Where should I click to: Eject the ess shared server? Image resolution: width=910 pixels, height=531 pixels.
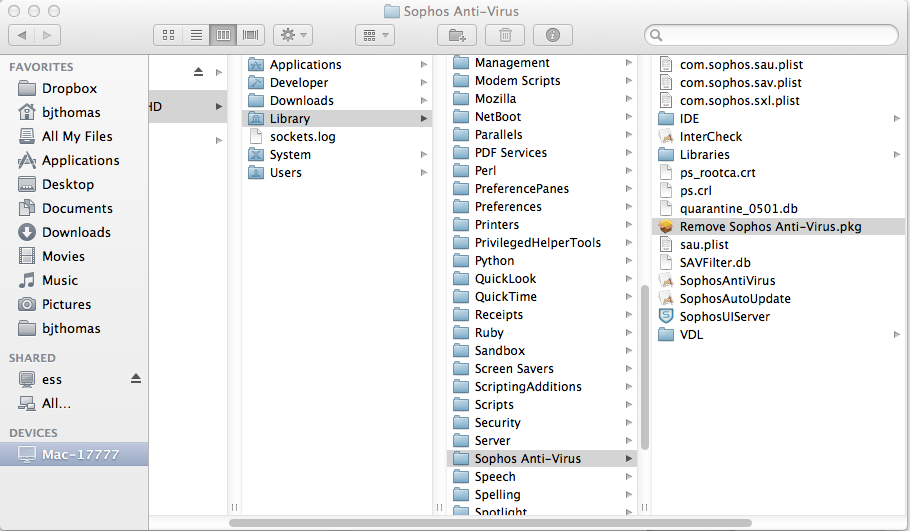pos(136,379)
